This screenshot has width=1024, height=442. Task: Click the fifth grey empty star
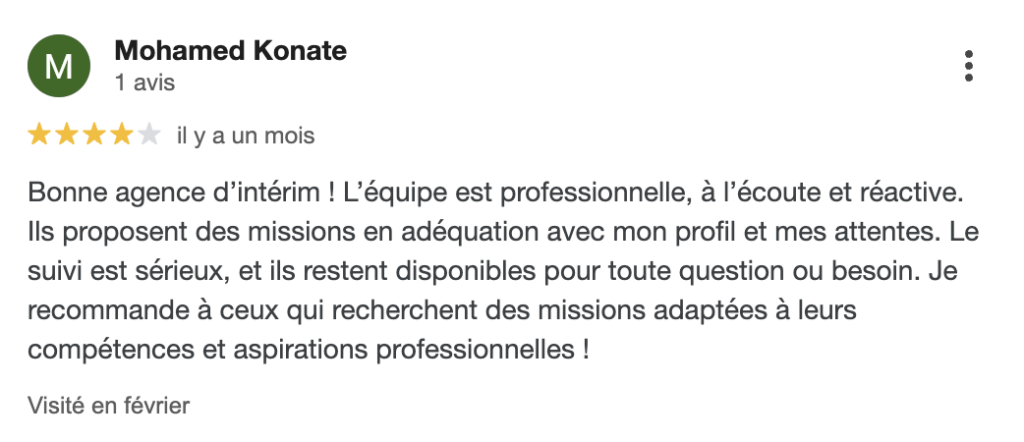click(149, 135)
